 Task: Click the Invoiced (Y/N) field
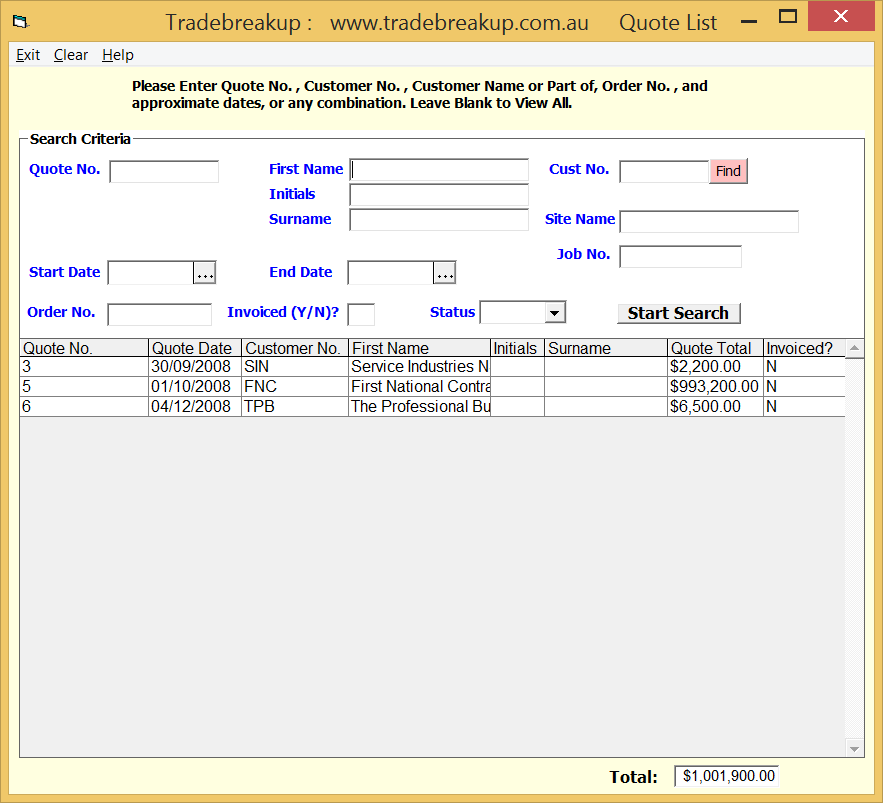[361, 314]
